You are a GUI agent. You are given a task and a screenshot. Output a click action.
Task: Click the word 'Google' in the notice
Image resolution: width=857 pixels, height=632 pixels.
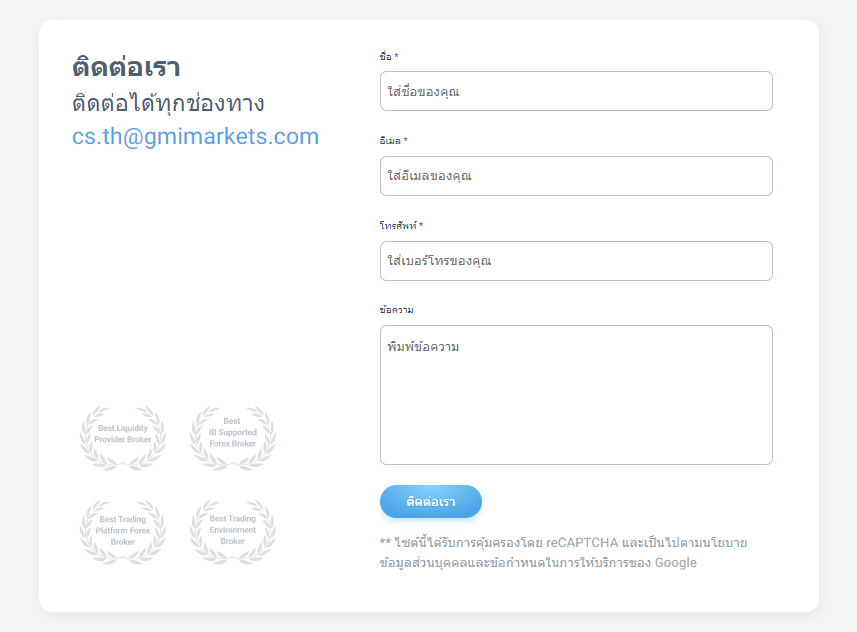[675, 563]
